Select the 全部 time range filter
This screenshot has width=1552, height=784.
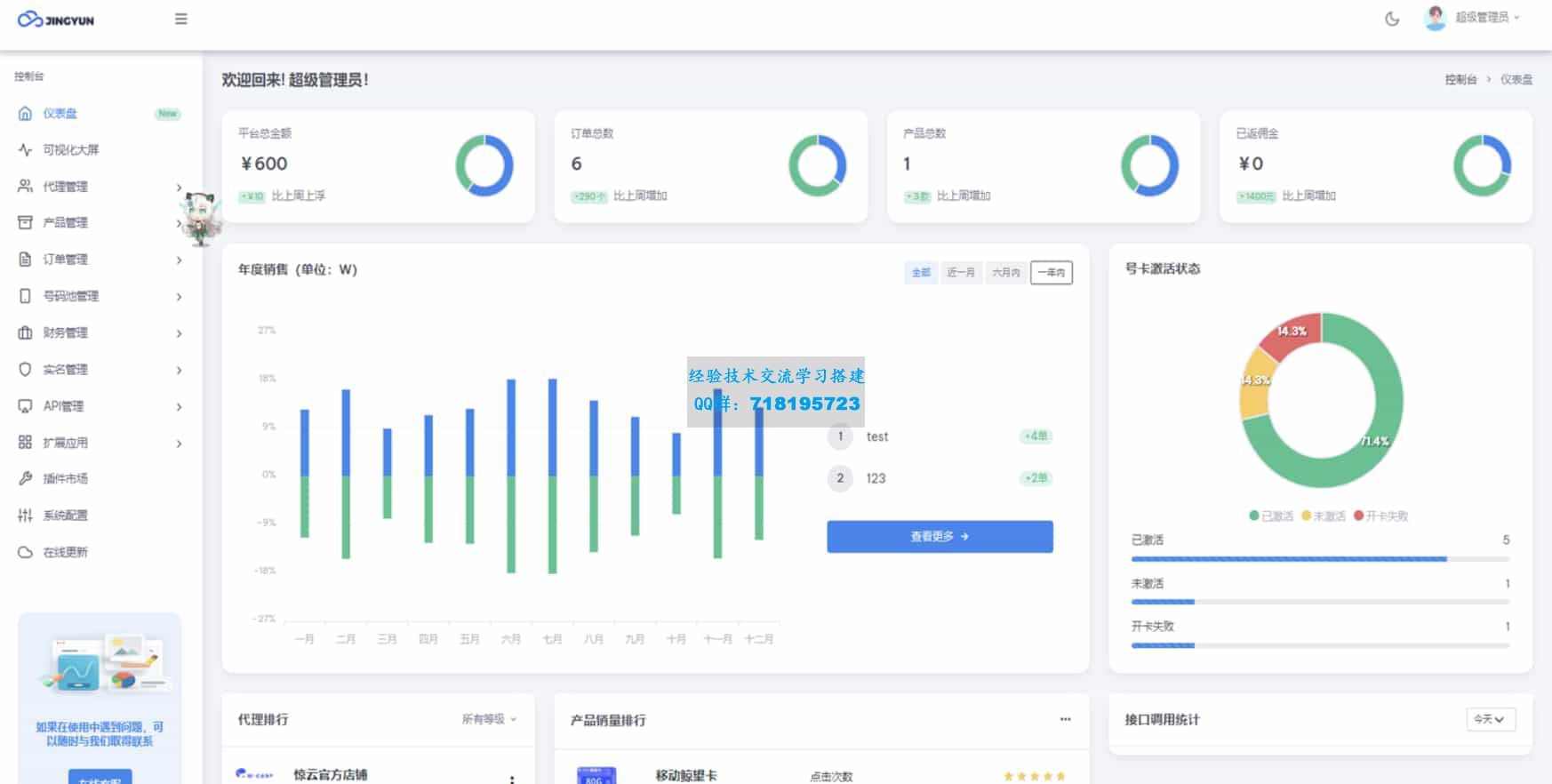pos(921,273)
